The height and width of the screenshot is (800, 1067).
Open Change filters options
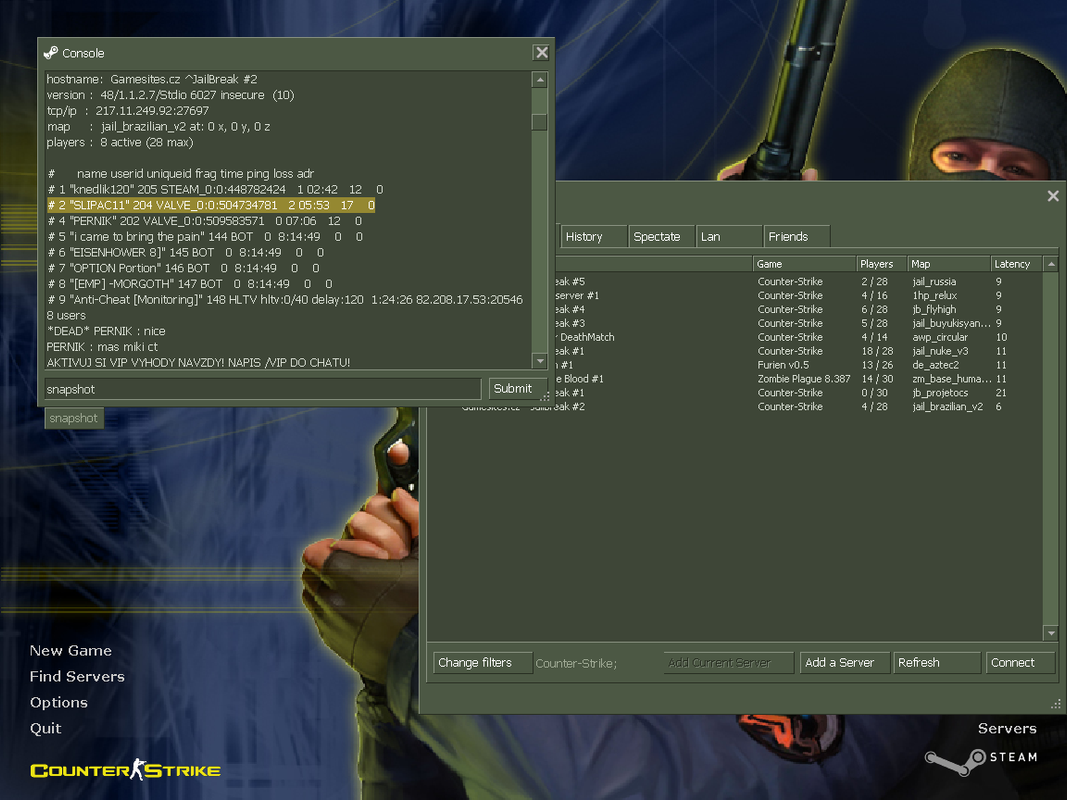pos(482,663)
